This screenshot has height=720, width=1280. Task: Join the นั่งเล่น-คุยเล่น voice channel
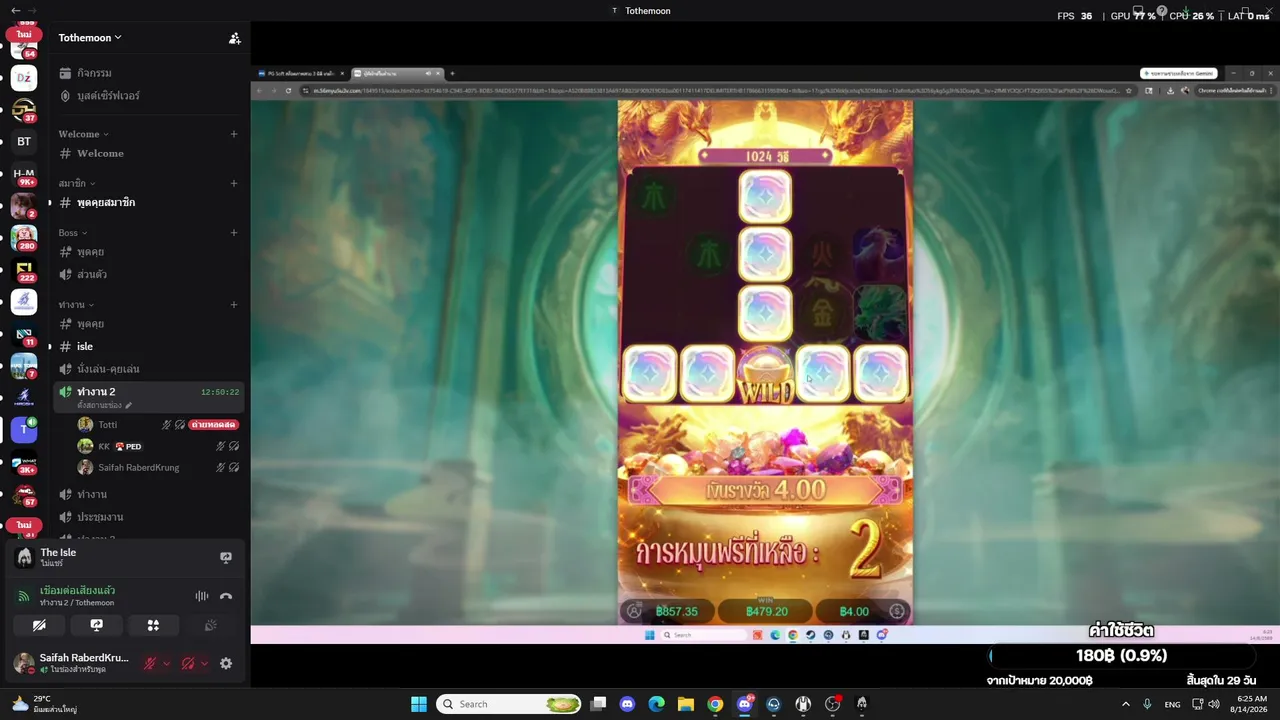(148, 369)
